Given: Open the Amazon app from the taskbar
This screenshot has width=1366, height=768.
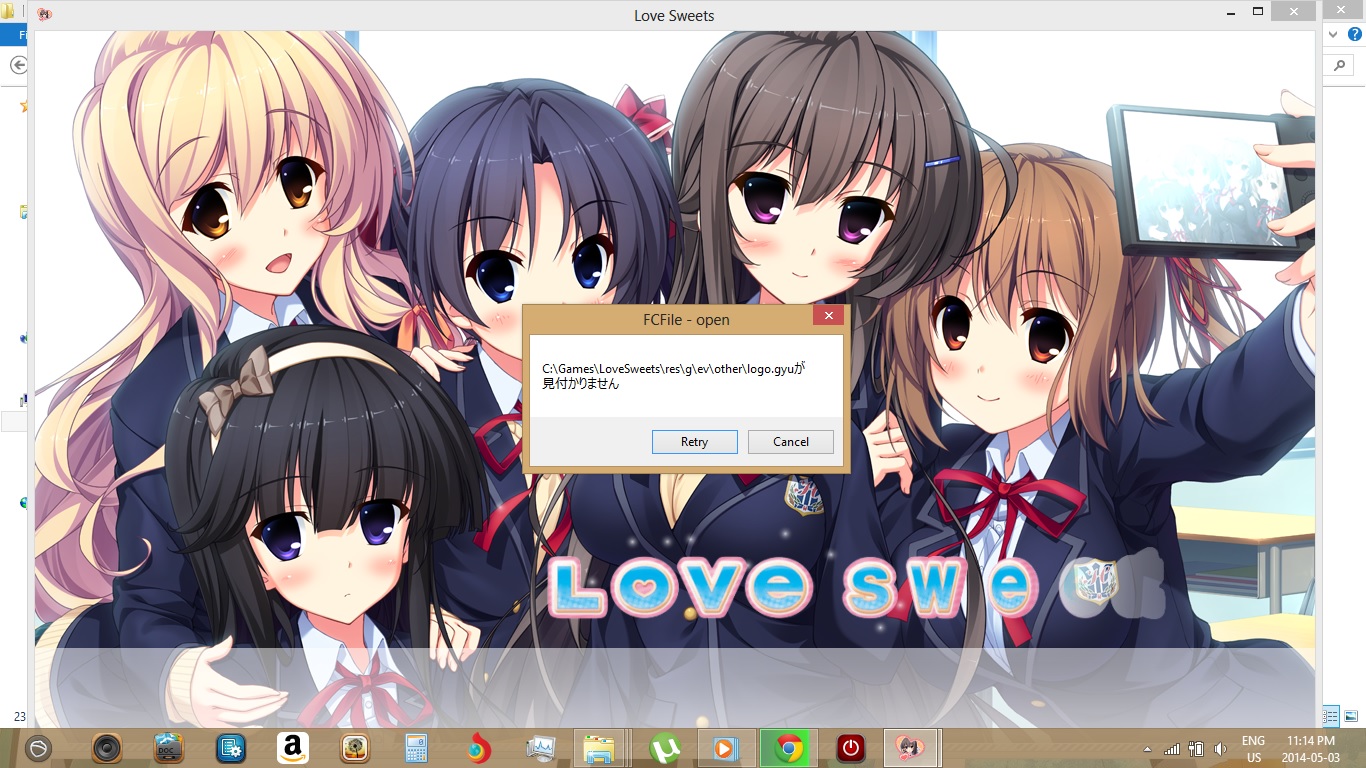Looking at the screenshot, I should pyautogui.click(x=293, y=748).
